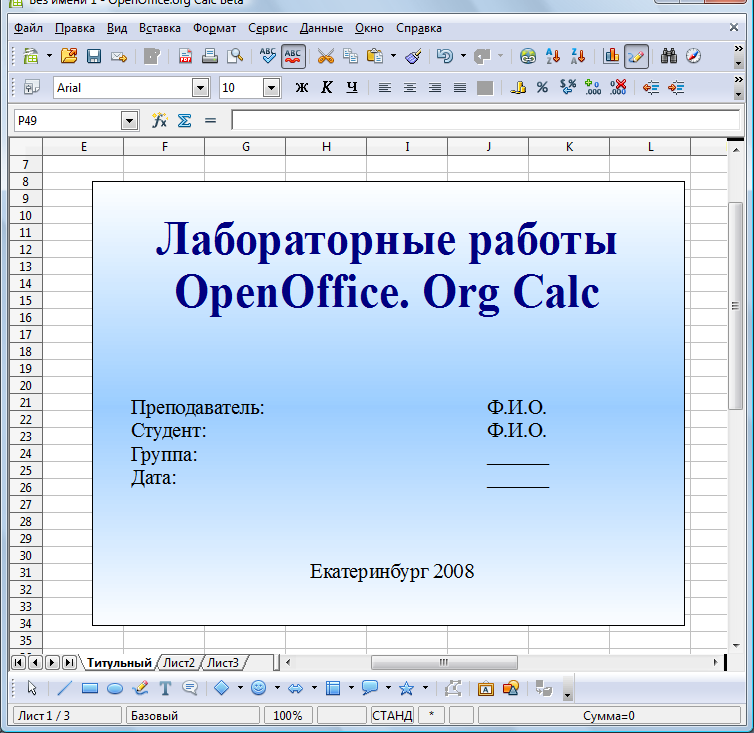The width and height of the screenshot is (754, 733).
Task: Click the 100% zoom status field
Action: coord(288,716)
